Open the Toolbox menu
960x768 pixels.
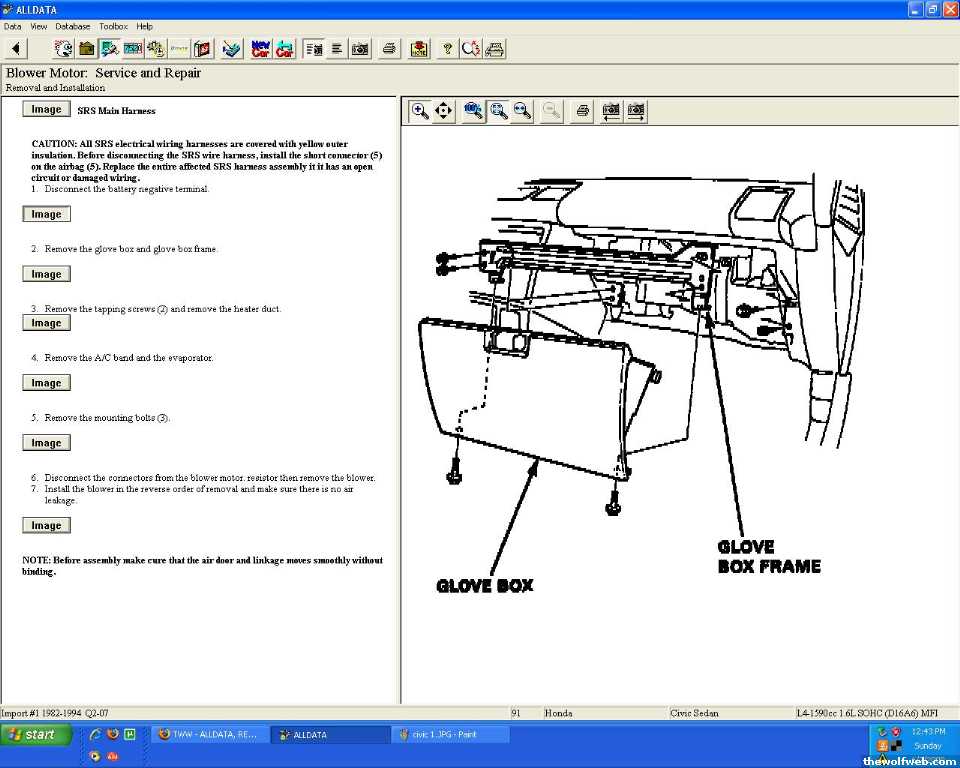click(113, 26)
